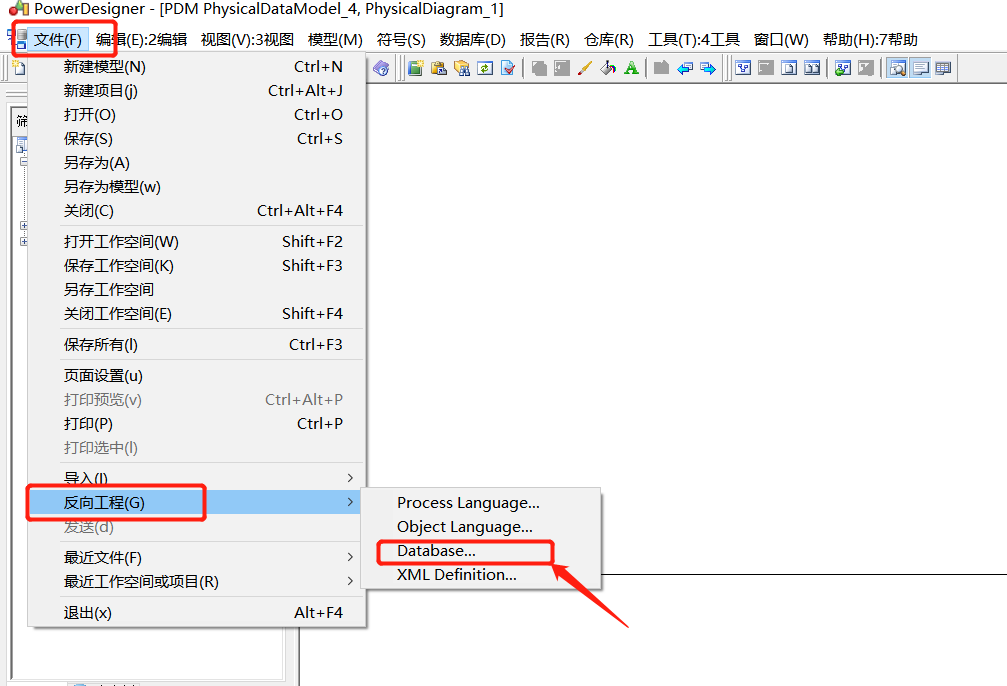
Task: Click the green new-object toolbar icon with sparkle
Action: point(416,67)
